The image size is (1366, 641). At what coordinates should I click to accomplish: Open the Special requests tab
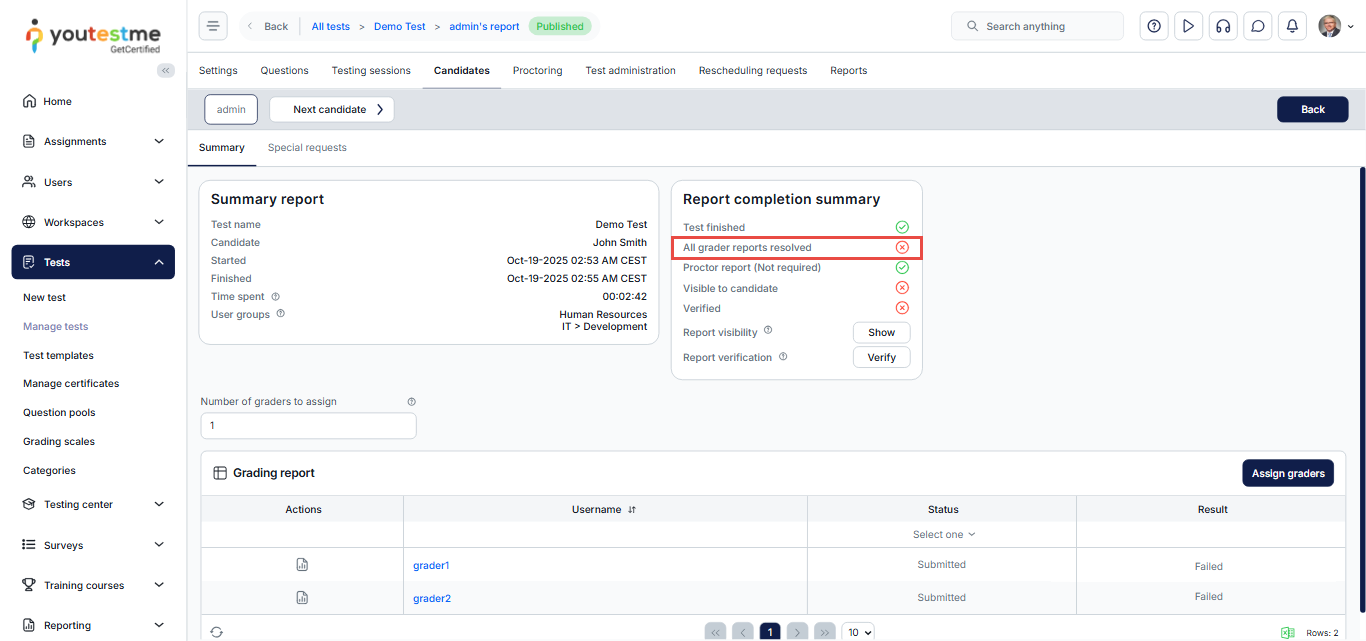[x=307, y=148]
